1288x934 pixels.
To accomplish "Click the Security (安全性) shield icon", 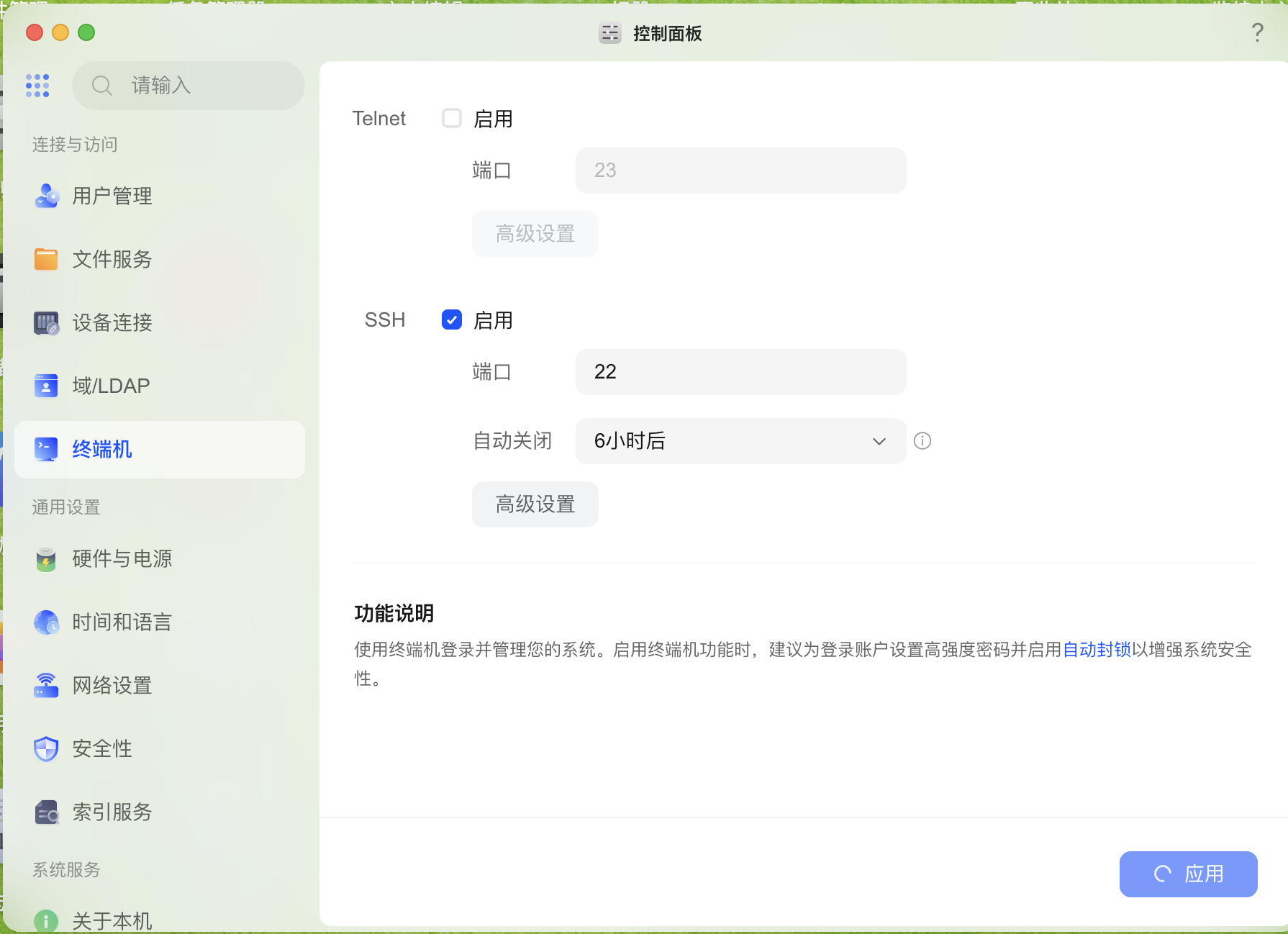I will pos(47,748).
